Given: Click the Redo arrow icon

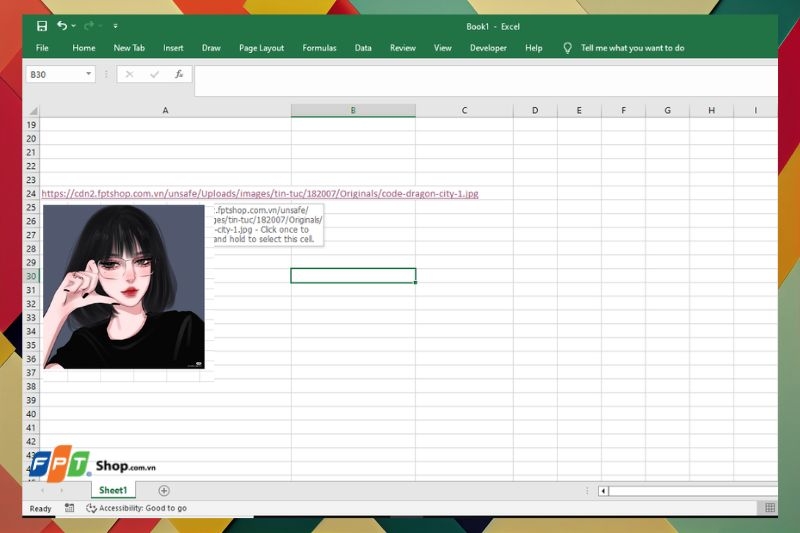Looking at the screenshot, I should 89,26.
